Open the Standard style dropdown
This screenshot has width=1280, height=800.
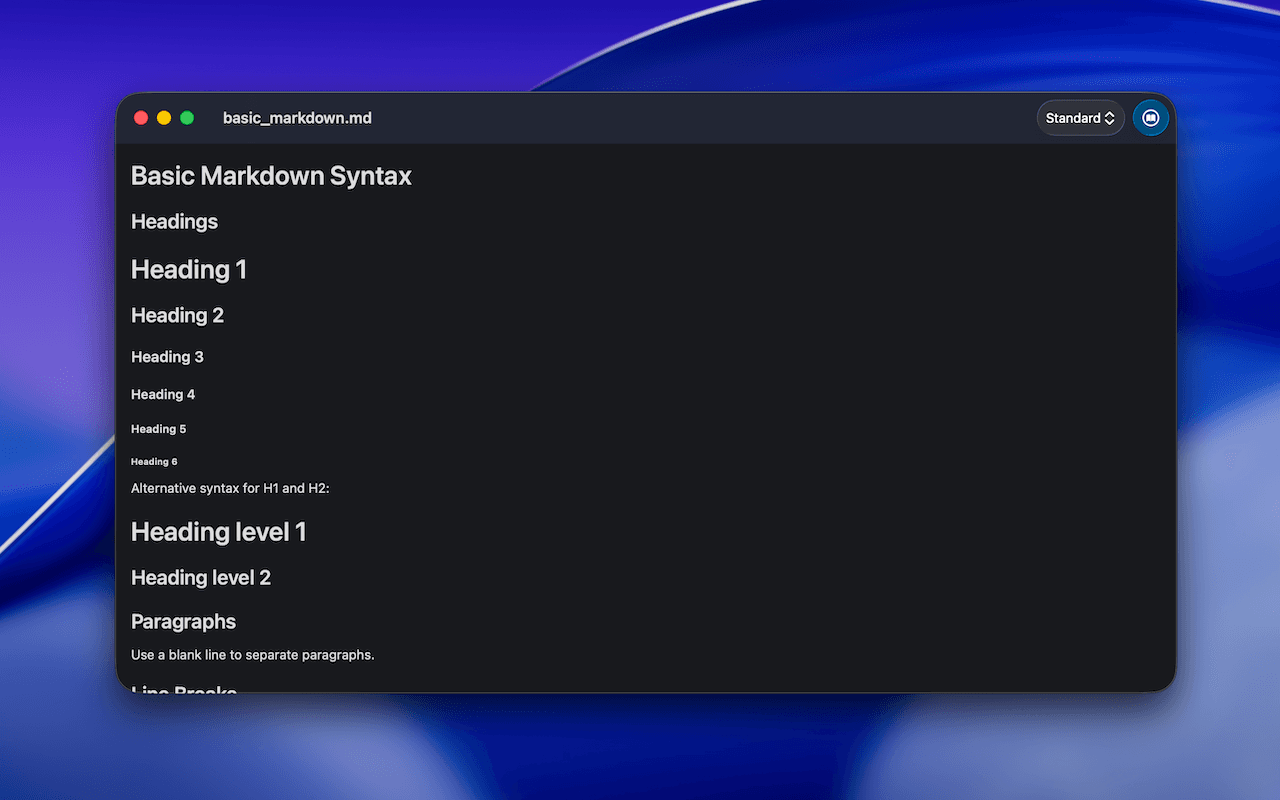(1080, 118)
